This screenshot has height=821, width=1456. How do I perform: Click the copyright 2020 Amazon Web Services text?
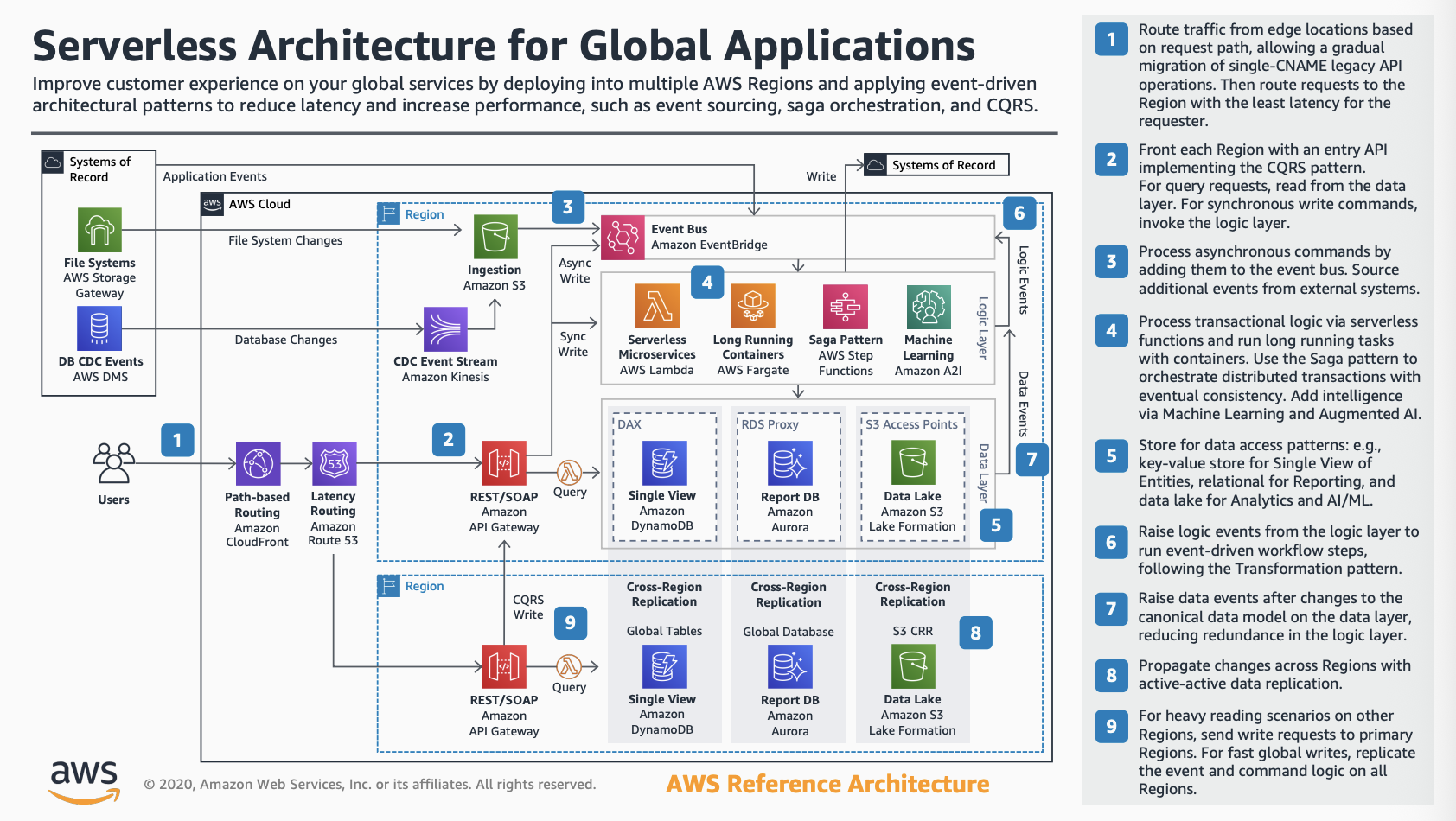[370, 785]
